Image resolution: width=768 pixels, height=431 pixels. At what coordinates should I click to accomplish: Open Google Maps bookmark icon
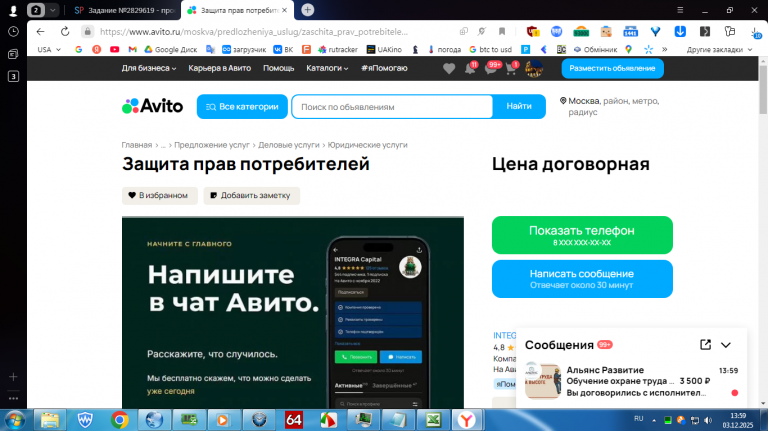point(628,49)
